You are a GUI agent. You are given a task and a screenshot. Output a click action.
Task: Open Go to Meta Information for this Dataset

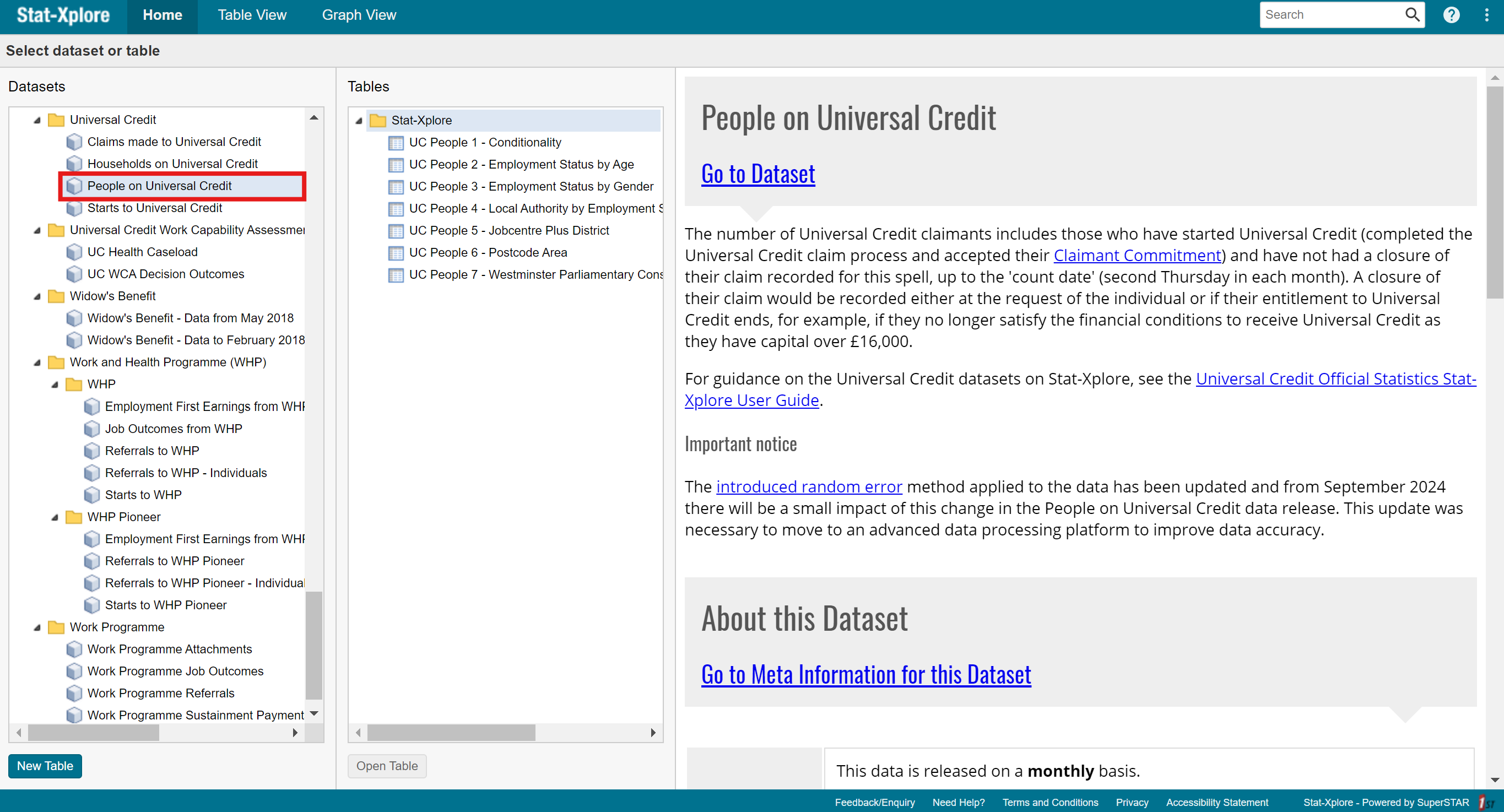(x=866, y=675)
